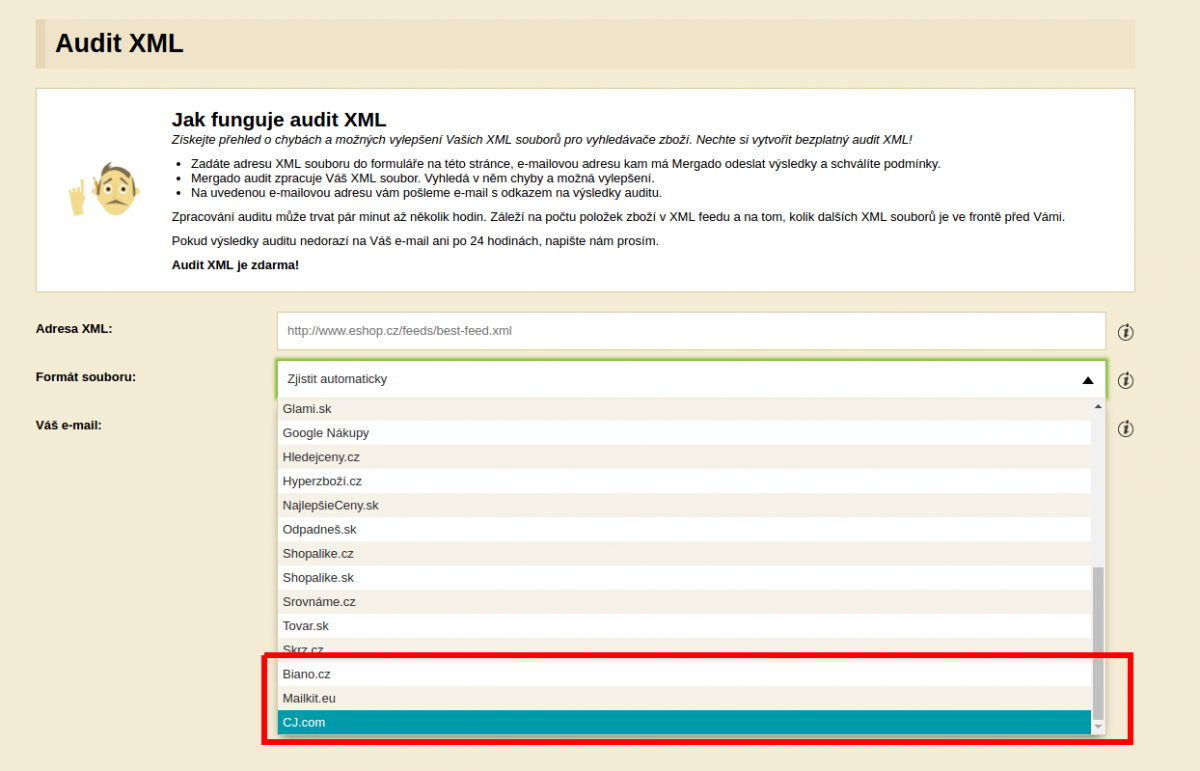Choose Shopalike.sk format option
1200x771 pixels.
point(684,577)
